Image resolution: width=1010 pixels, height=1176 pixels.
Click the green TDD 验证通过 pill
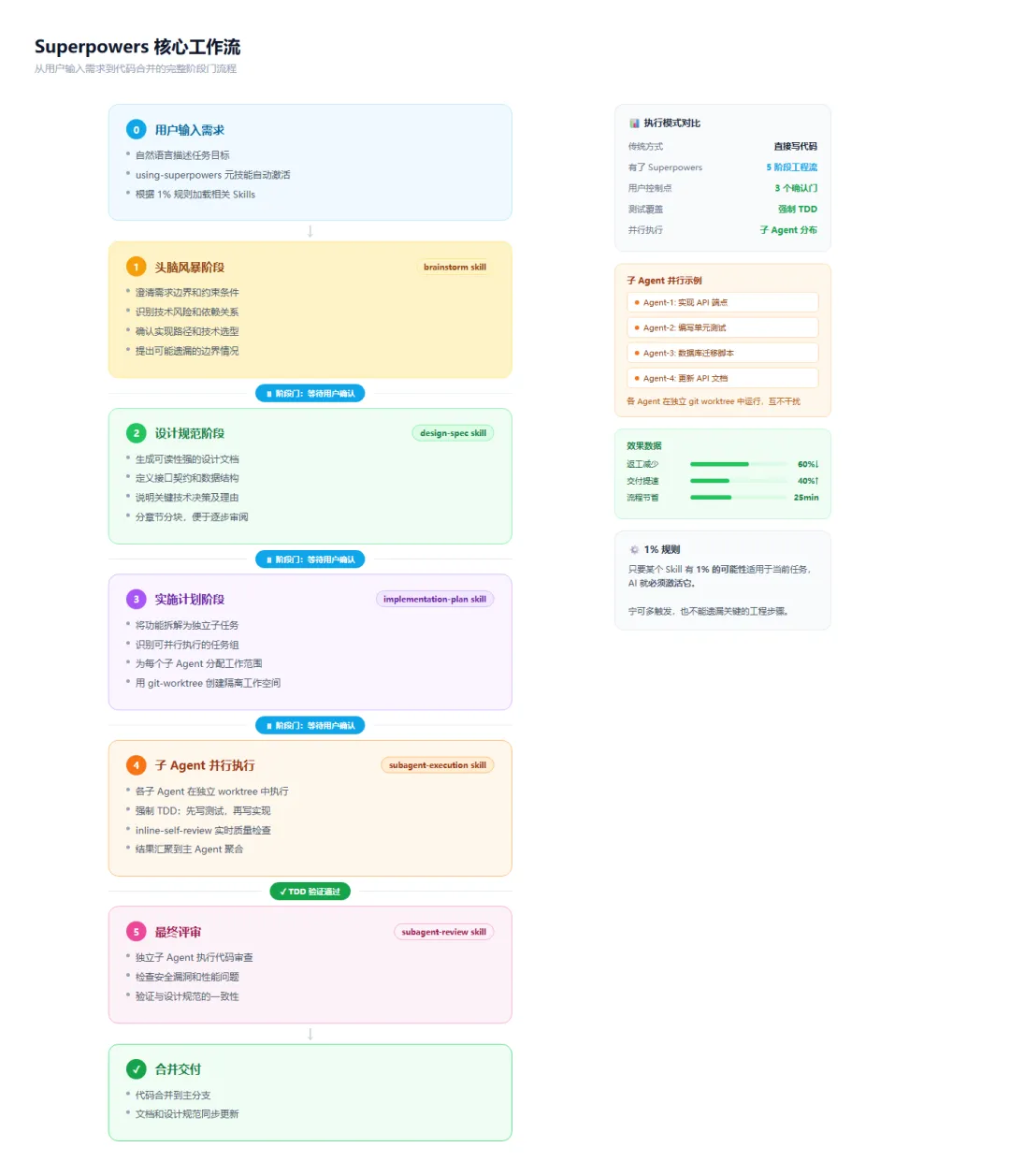(310, 892)
